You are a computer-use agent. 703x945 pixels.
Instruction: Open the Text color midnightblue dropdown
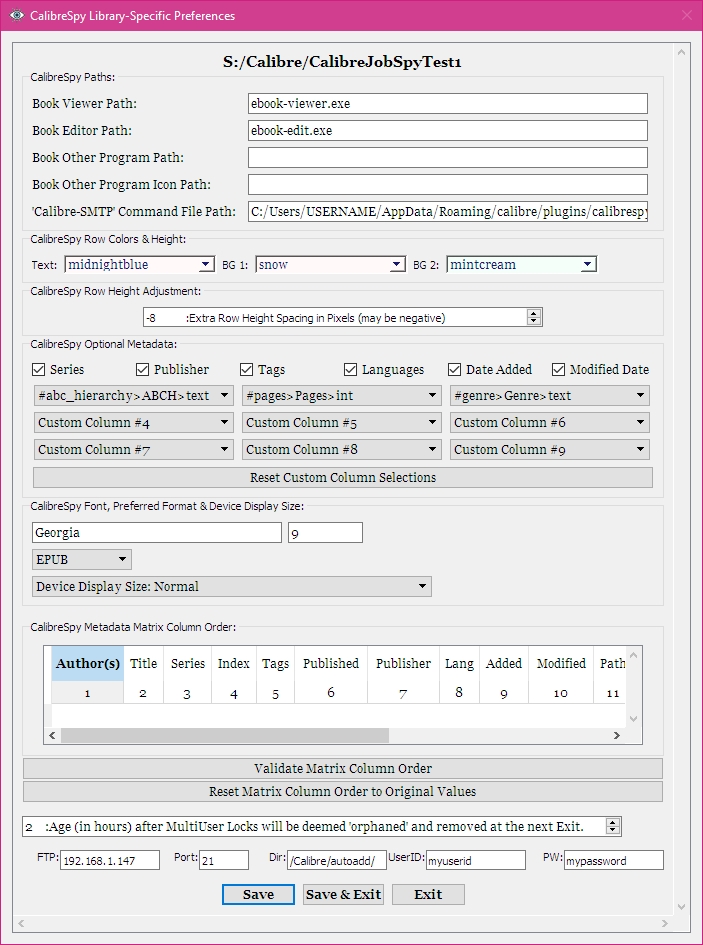pyautogui.click(x=139, y=265)
